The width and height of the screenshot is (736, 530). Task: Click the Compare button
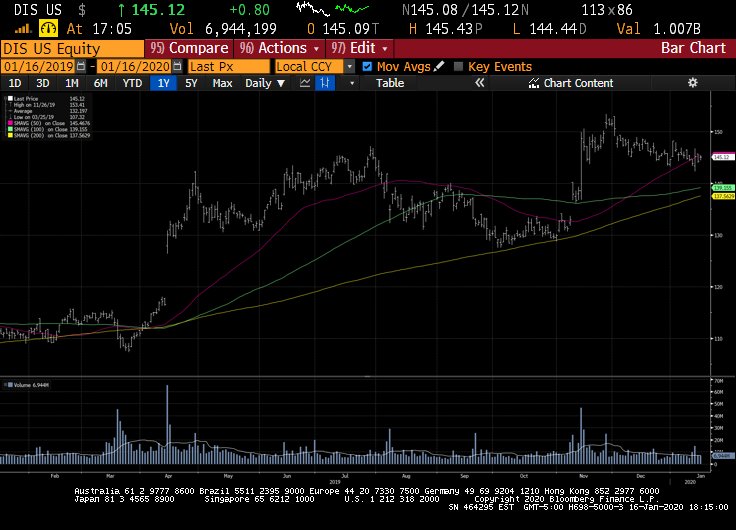[189, 48]
